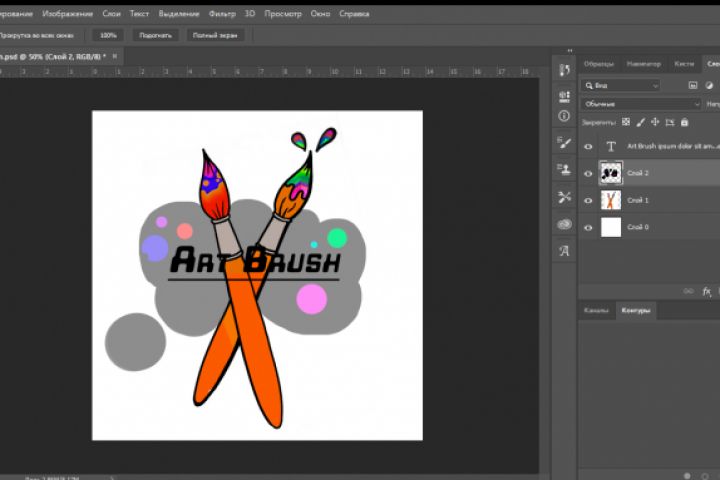
Task: Open the Character panel 'A' icon
Action: coord(564,251)
